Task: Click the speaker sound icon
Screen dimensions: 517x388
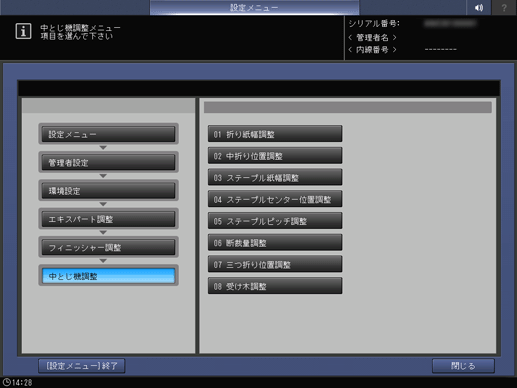Action: click(479, 7)
